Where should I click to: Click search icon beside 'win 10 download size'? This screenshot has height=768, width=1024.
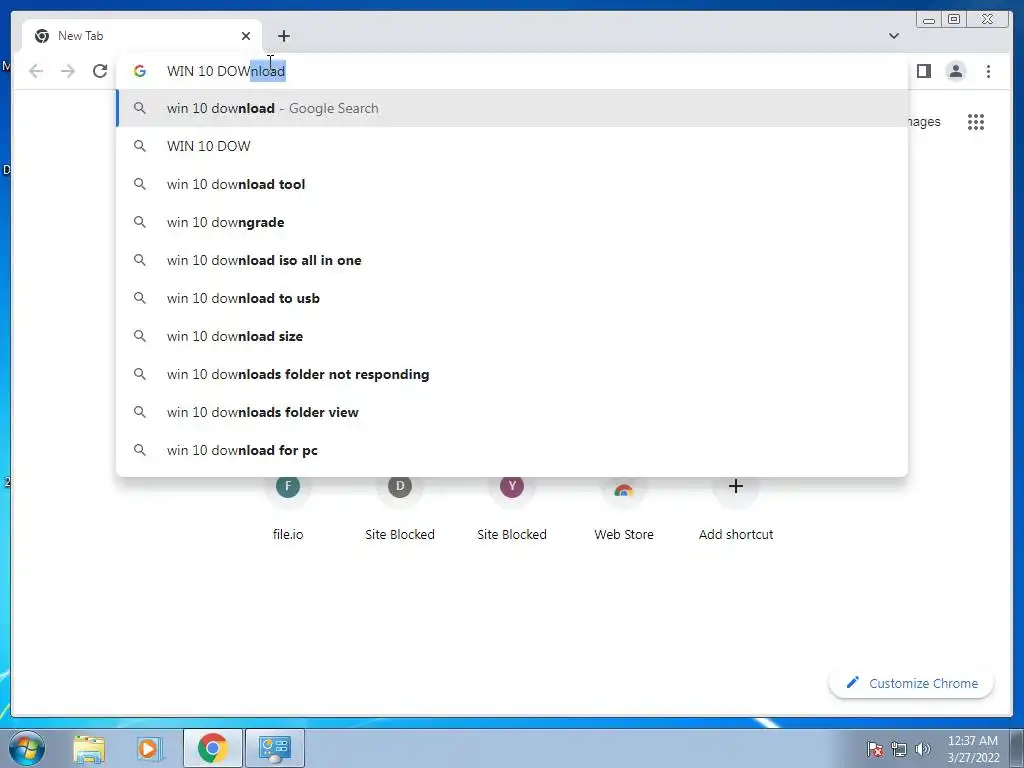[140, 336]
